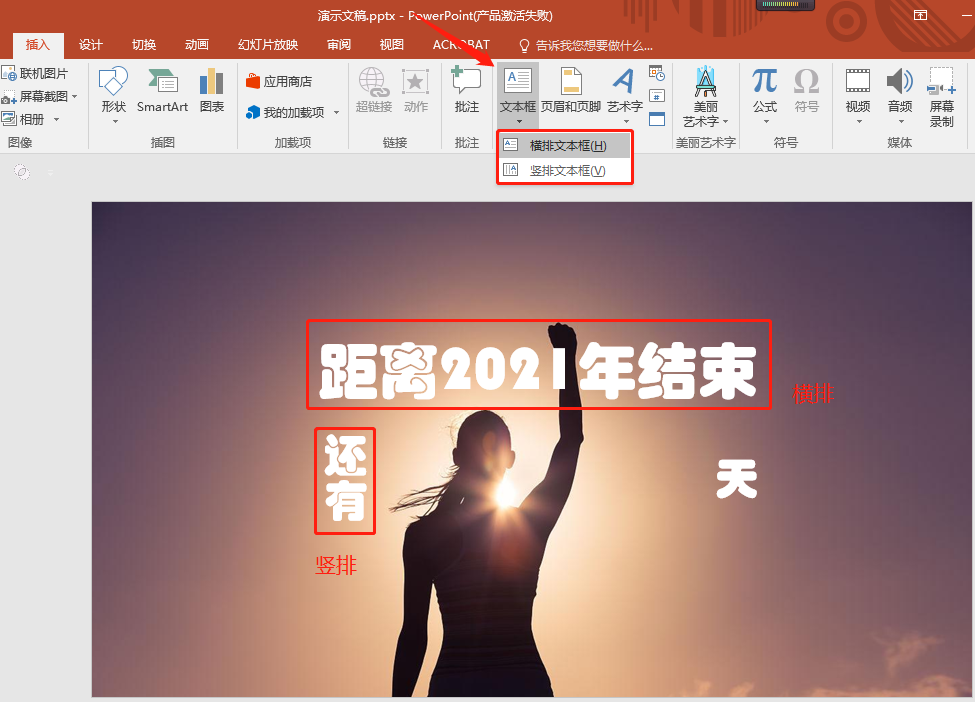Expand the 我的加载项 dropdown arrow

(336, 113)
